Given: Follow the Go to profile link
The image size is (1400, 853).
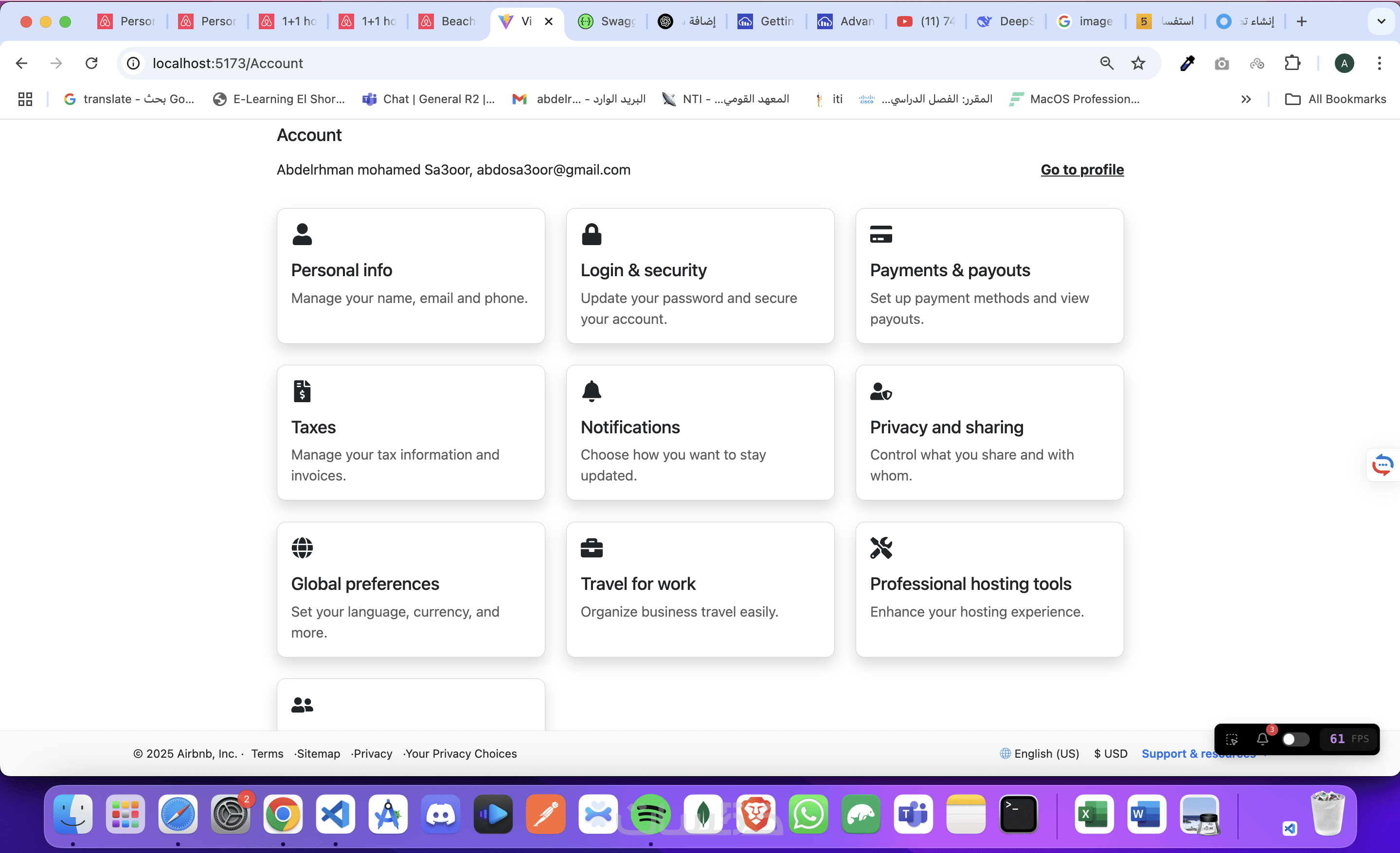Looking at the screenshot, I should 1082,169.
